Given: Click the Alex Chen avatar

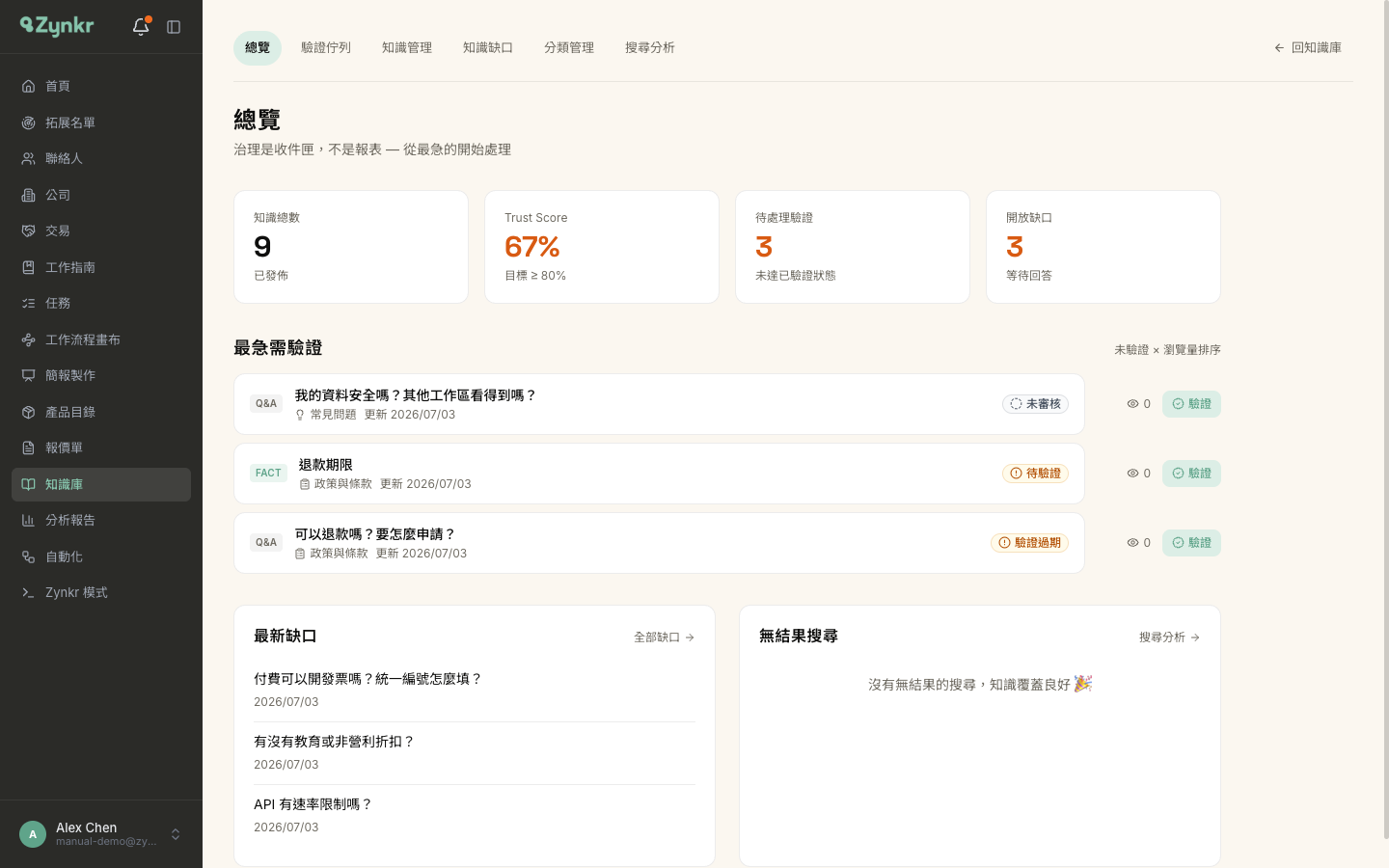Looking at the screenshot, I should click(x=33, y=834).
